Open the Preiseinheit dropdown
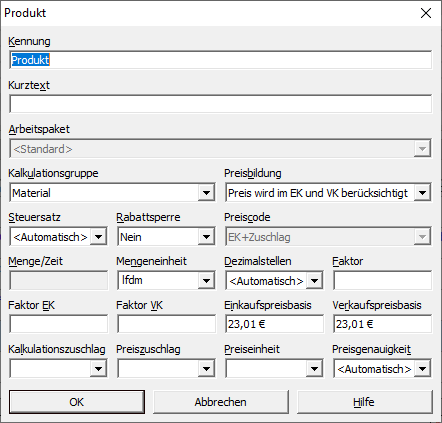 coord(274,368)
